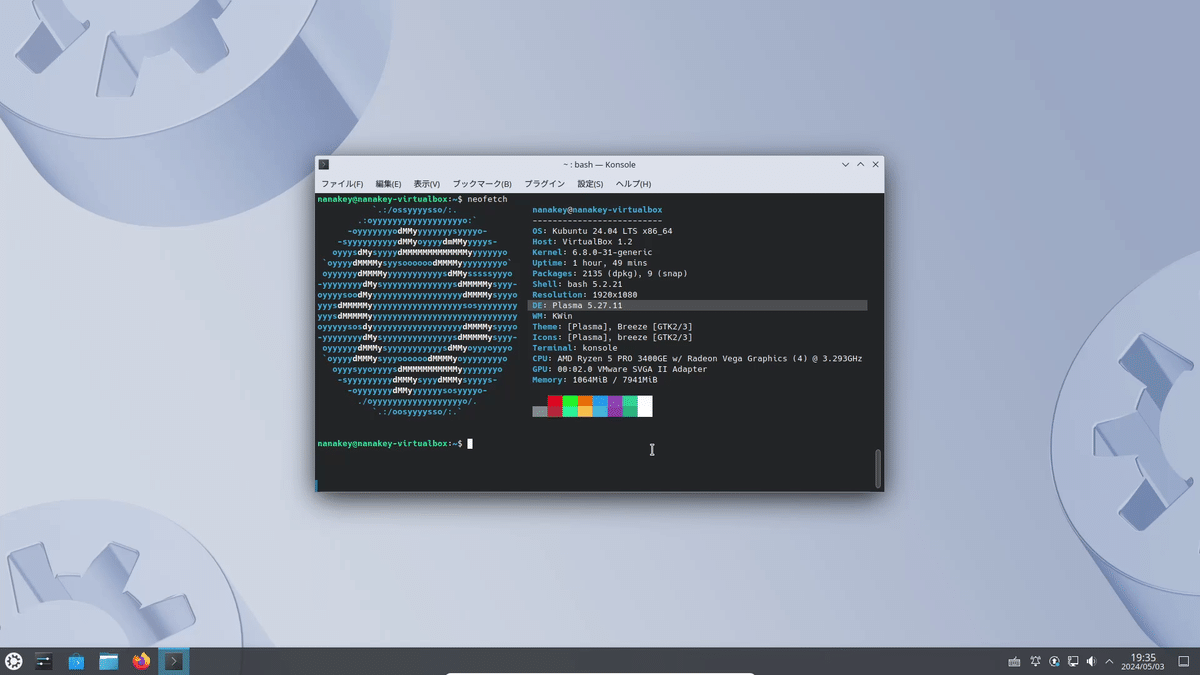Click the Konsole window icon in title bar
This screenshot has width=1200, height=675.
(x=324, y=164)
